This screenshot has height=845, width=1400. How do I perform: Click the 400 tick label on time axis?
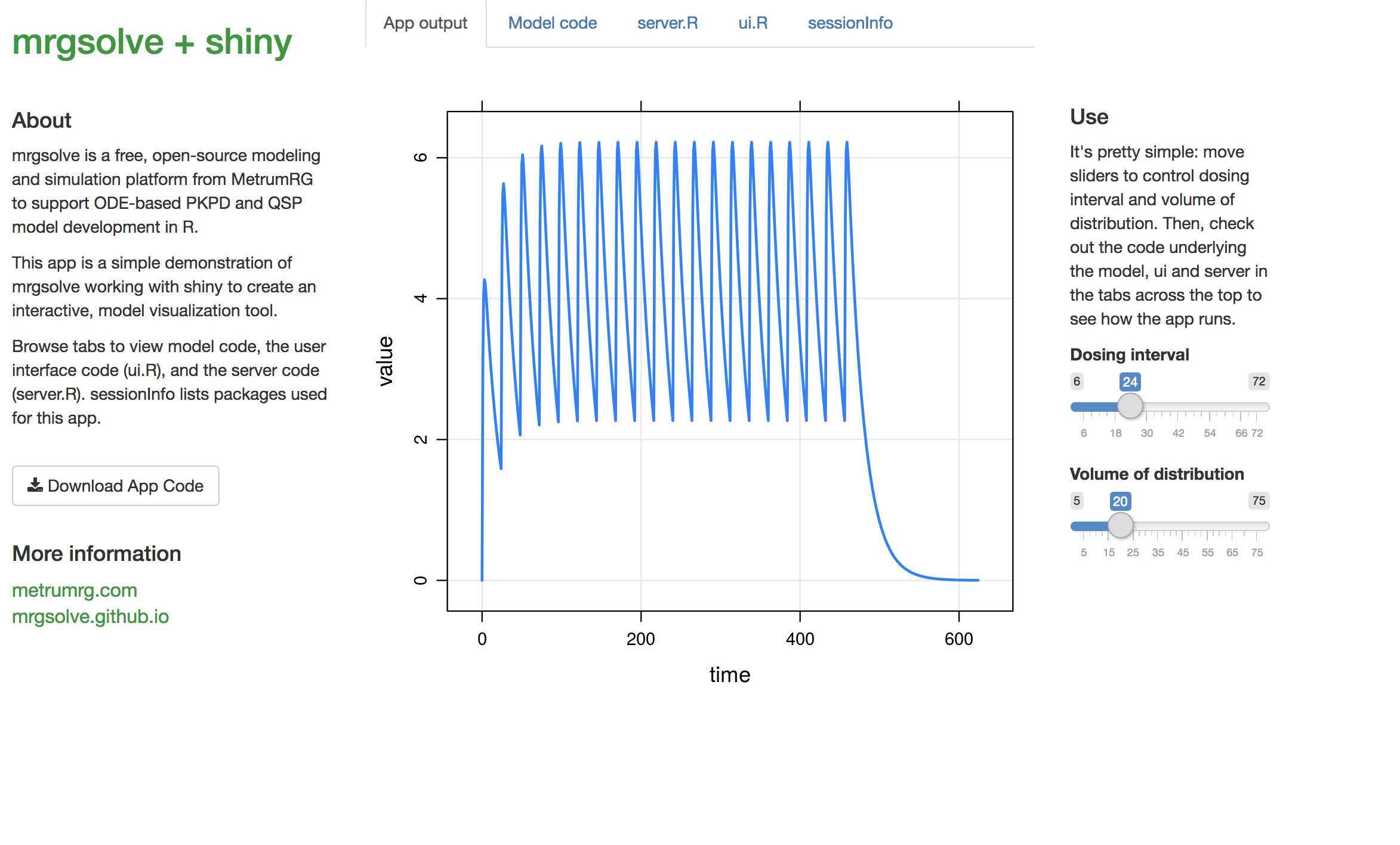pos(800,639)
